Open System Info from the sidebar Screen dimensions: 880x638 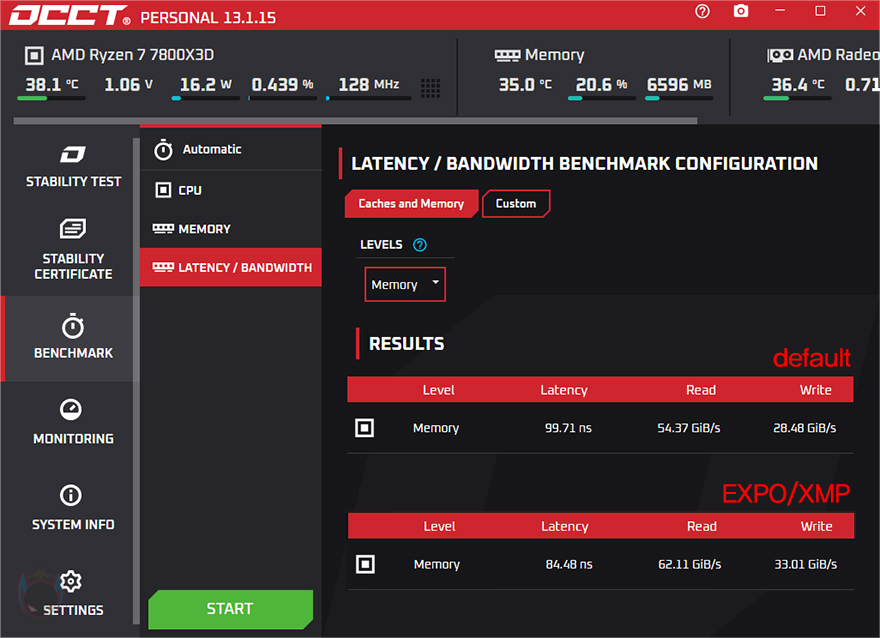(73, 508)
